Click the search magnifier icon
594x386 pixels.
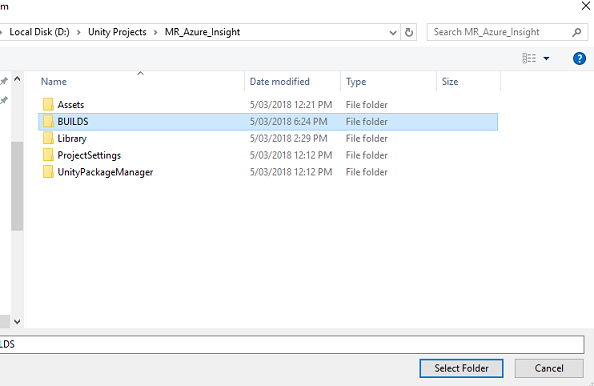(x=577, y=32)
